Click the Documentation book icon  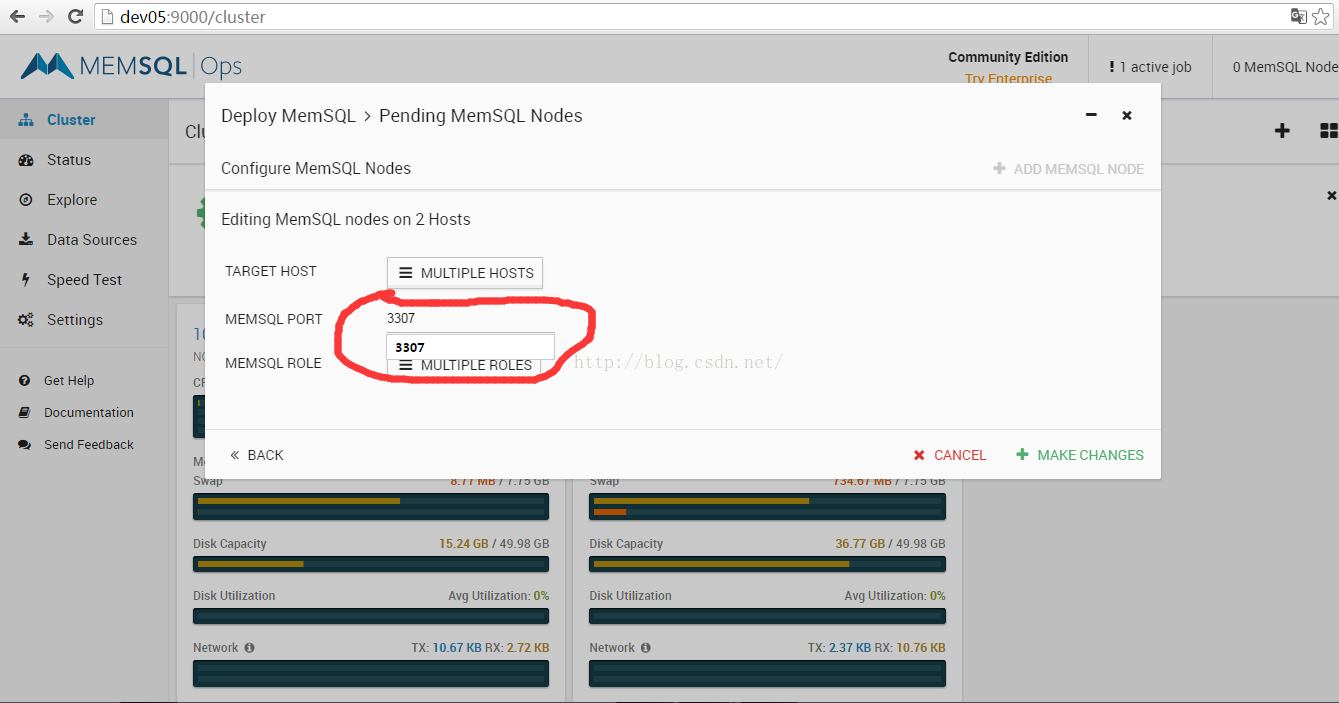point(24,412)
